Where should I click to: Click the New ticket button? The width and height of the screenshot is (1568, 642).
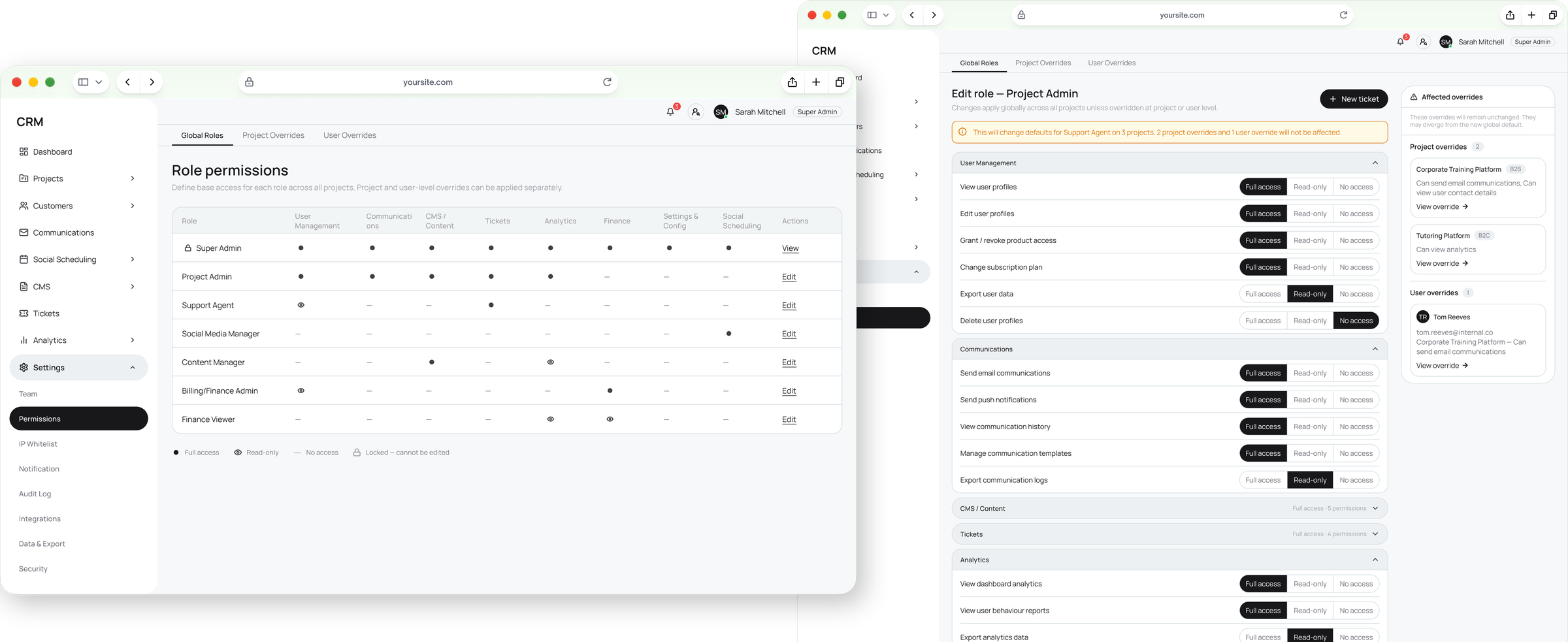(1354, 99)
